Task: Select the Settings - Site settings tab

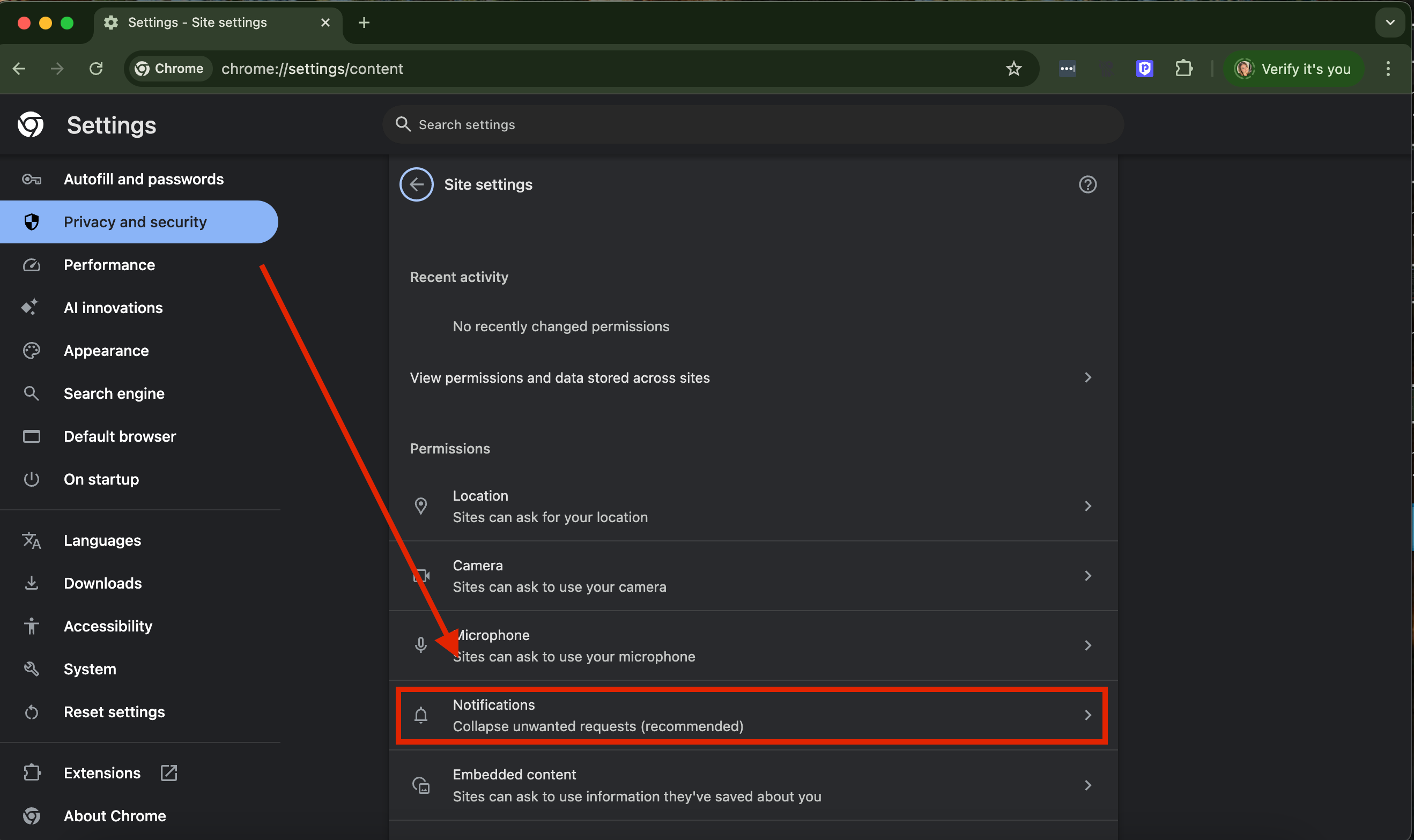Action: point(218,23)
